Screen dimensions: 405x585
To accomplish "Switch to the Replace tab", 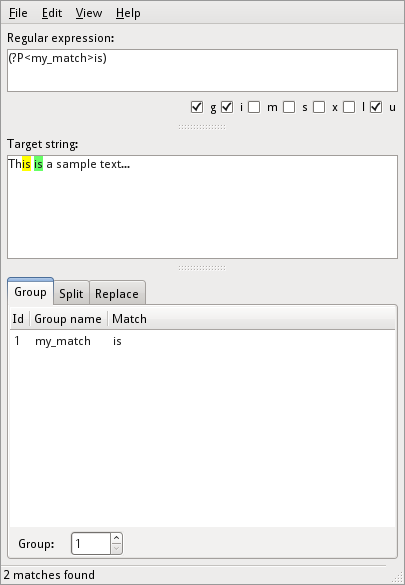I will click(x=117, y=294).
